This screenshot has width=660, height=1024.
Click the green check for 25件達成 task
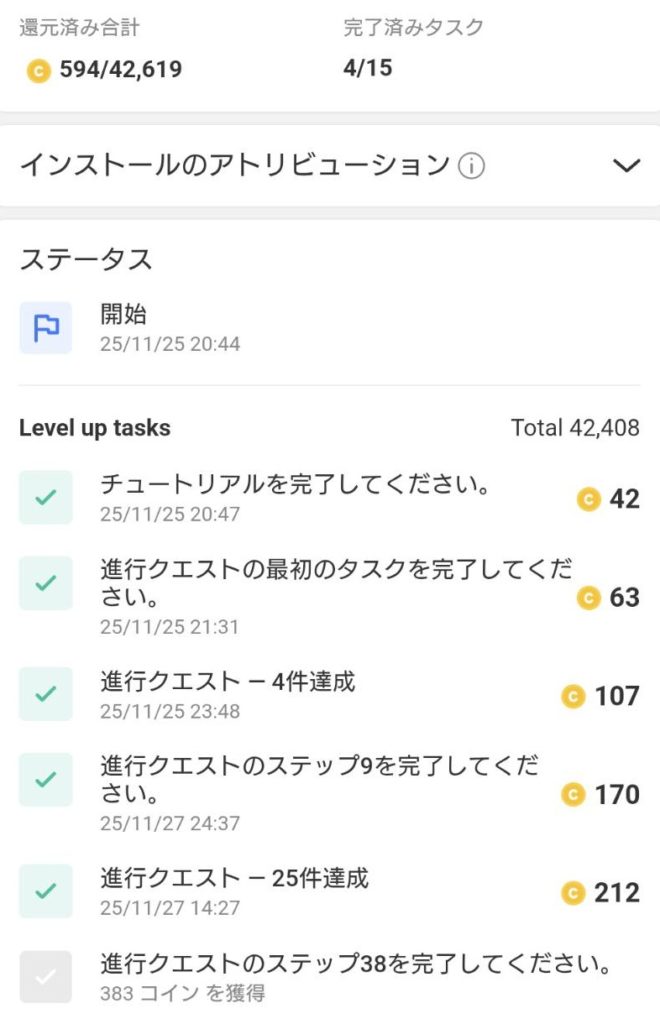pyautogui.click(x=45, y=890)
